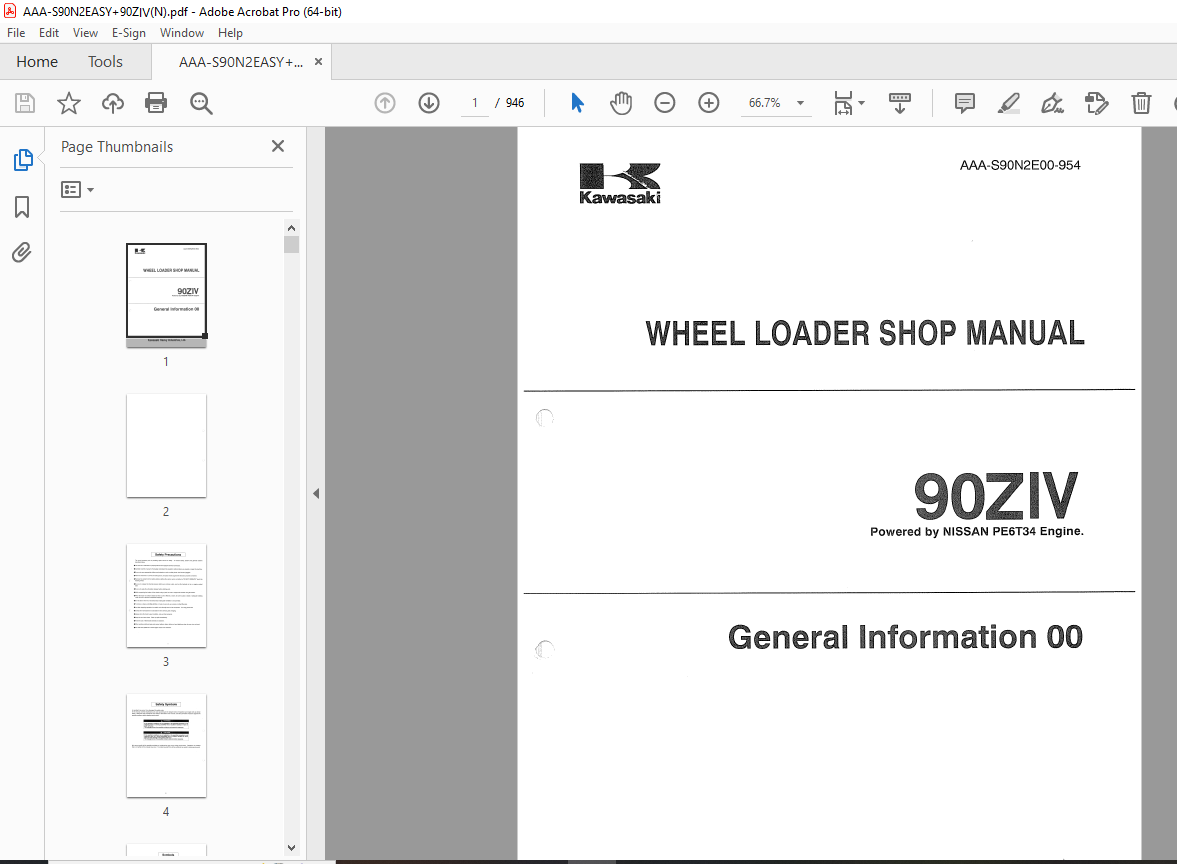Select page 1 thumbnail
Viewport: 1177px width, 864px height.
pos(166,295)
